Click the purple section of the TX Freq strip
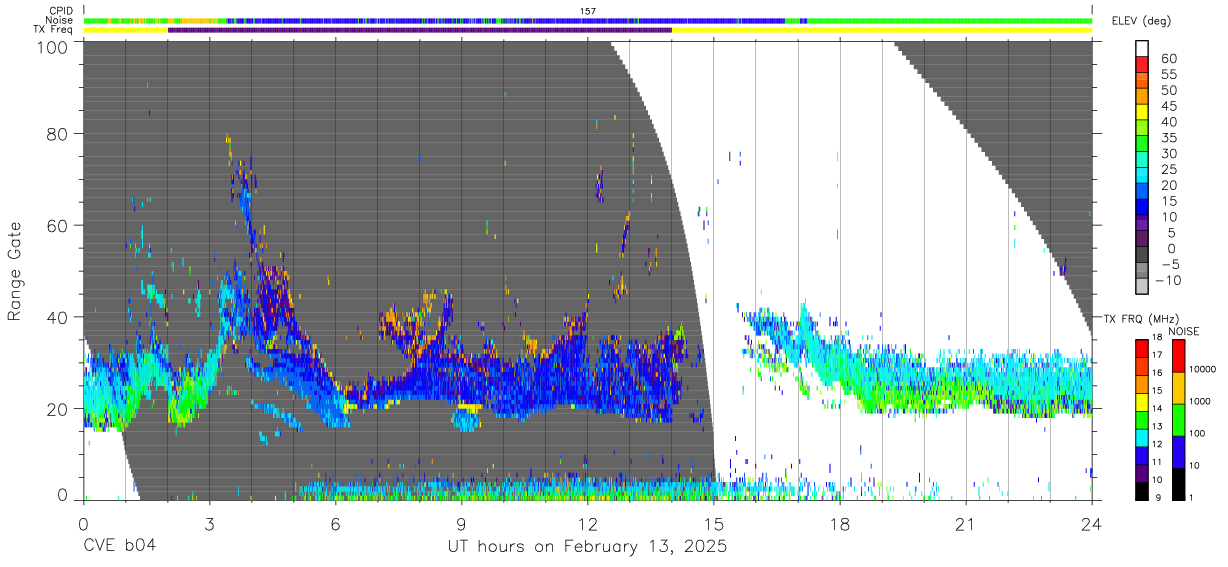Screen dimensions: 1228x567 [420, 30]
